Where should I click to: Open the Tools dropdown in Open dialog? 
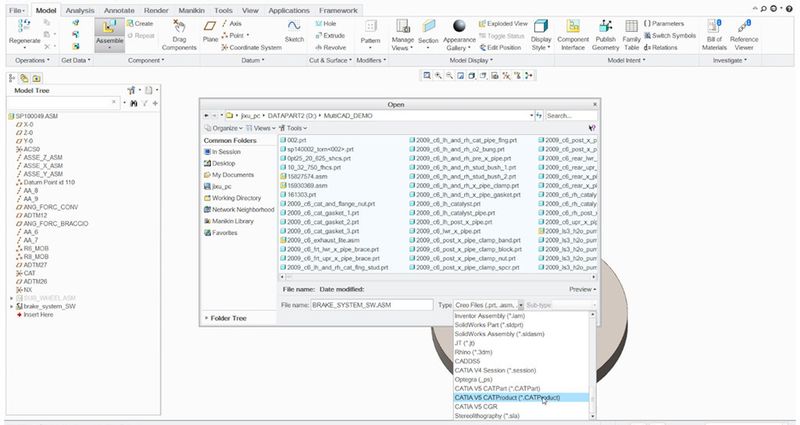(293, 128)
